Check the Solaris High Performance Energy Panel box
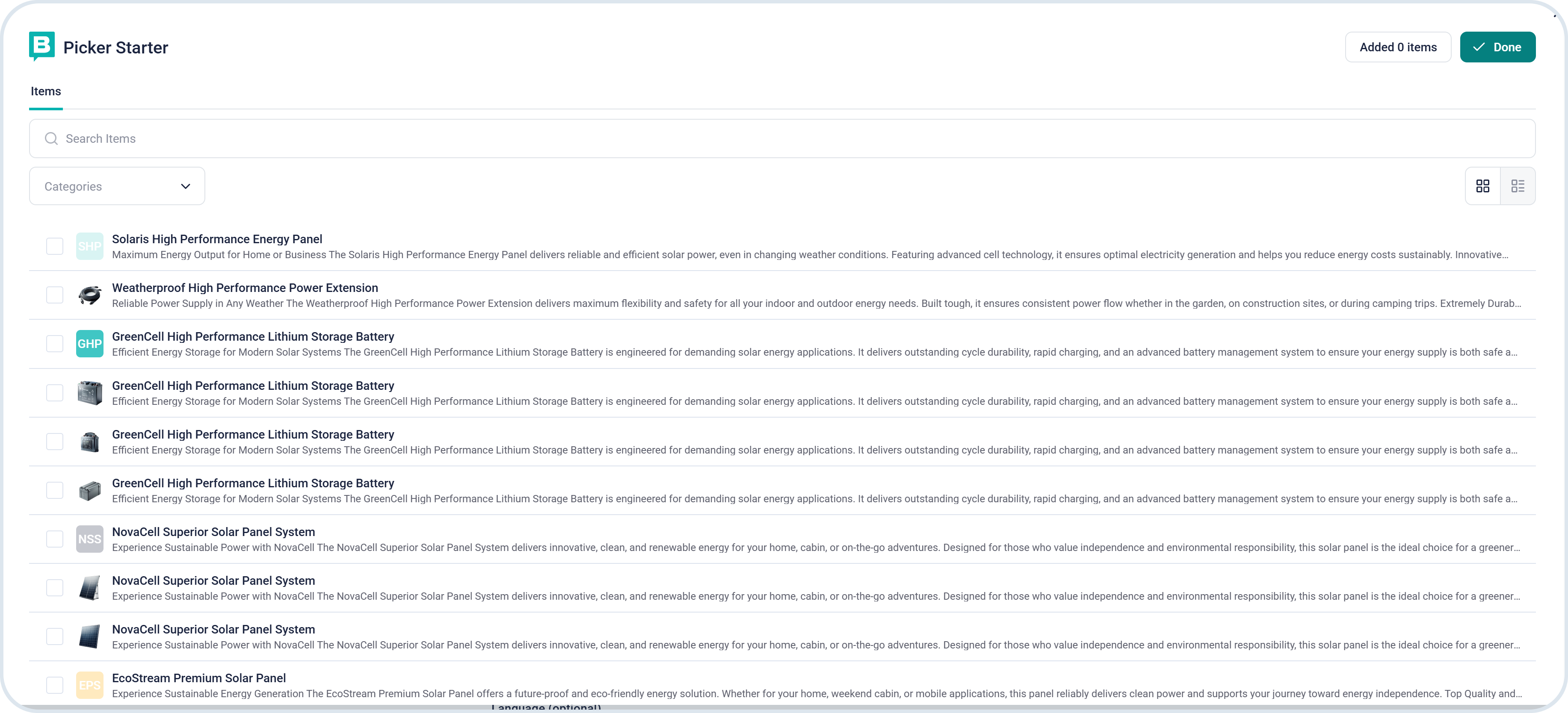Image resolution: width=1568 pixels, height=713 pixels. 55,246
